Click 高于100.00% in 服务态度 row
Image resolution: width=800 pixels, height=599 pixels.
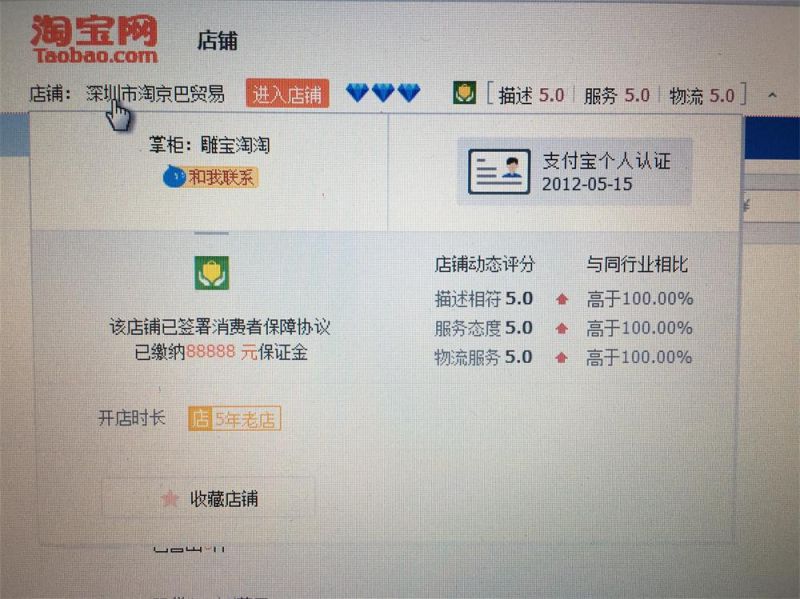[x=639, y=328]
